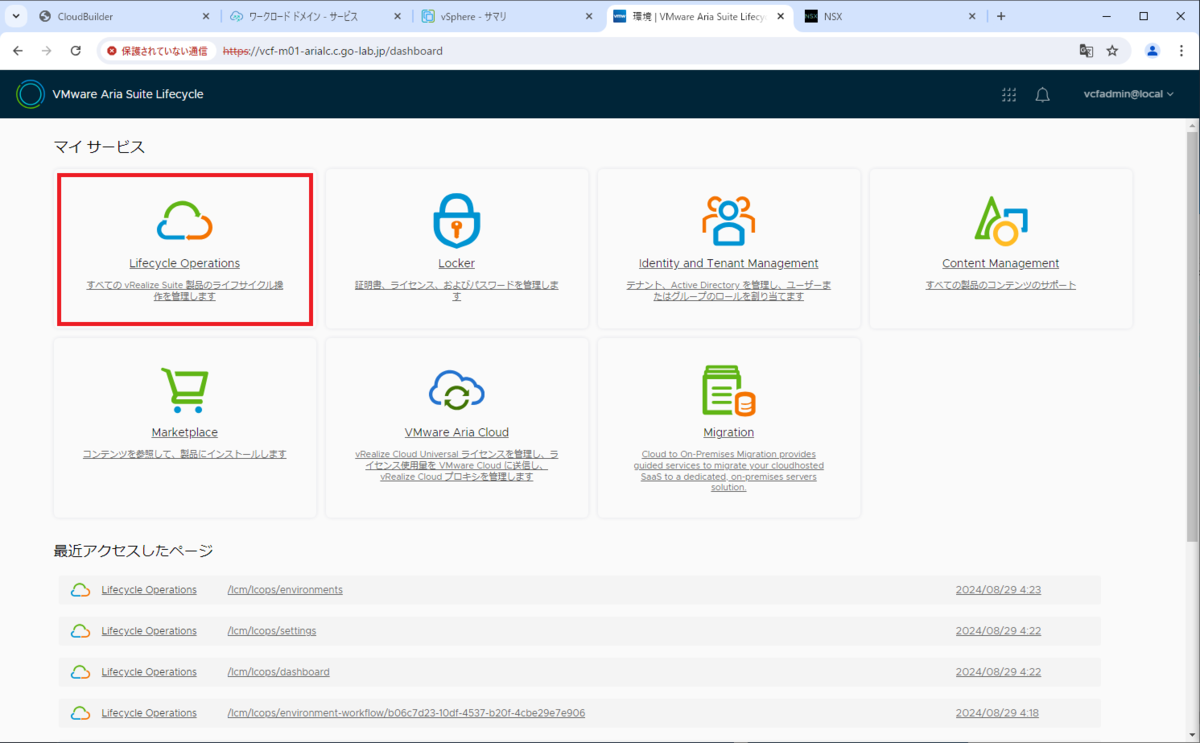Viewport: 1200px width, 743px height.
Task: Close the NSX tab
Action: click(x=971, y=16)
